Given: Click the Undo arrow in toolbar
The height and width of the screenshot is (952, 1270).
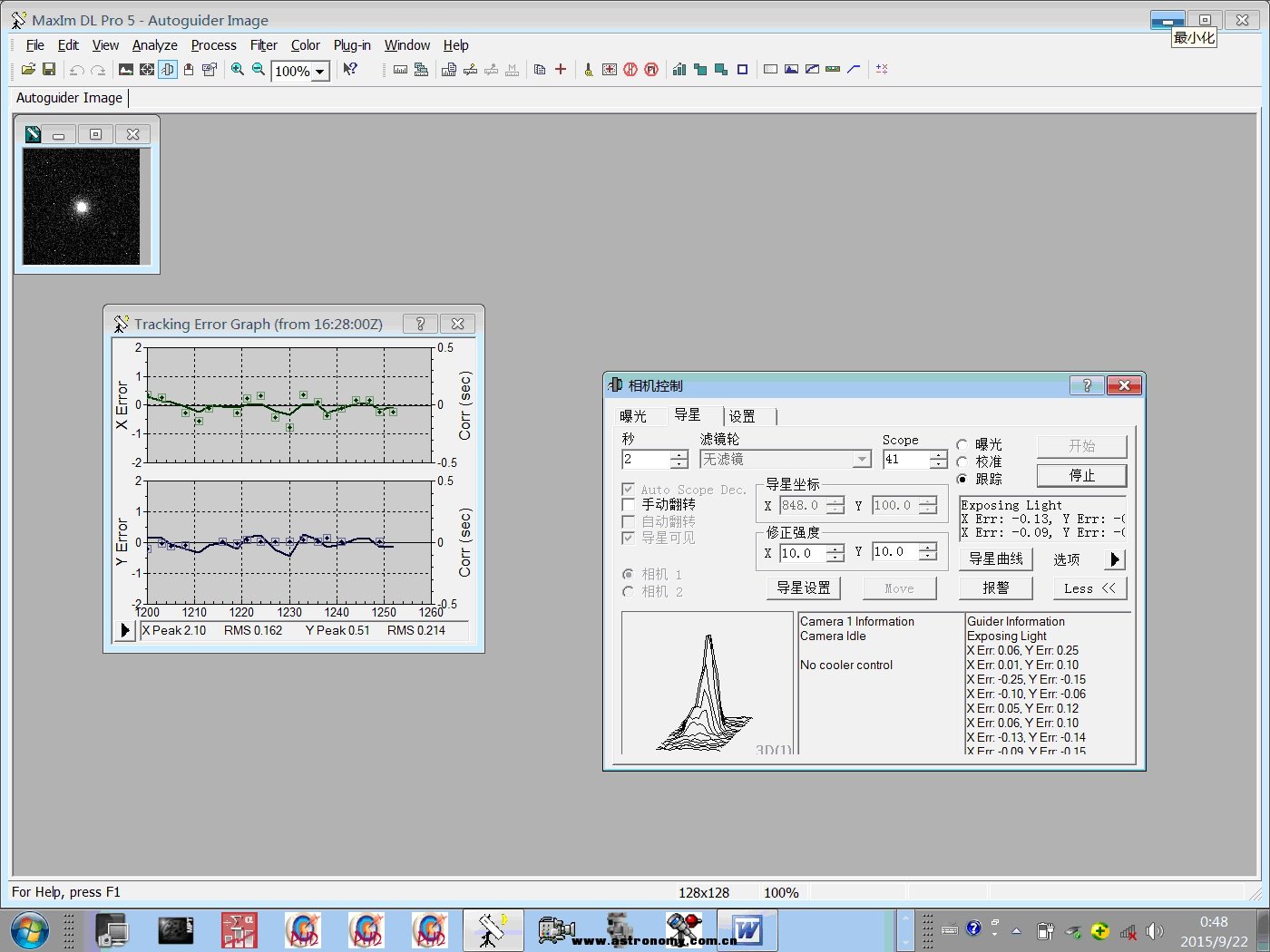Looking at the screenshot, I should point(77,70).
